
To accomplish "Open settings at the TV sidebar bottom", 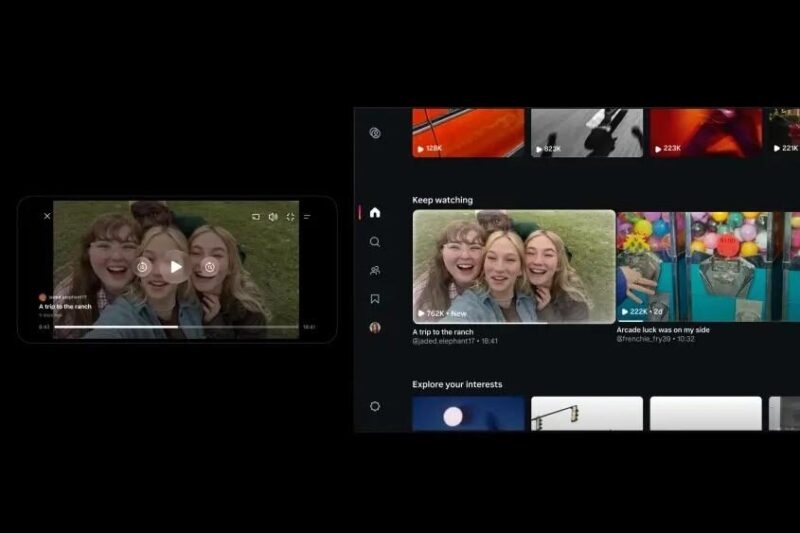I will [x=375, y=407].
